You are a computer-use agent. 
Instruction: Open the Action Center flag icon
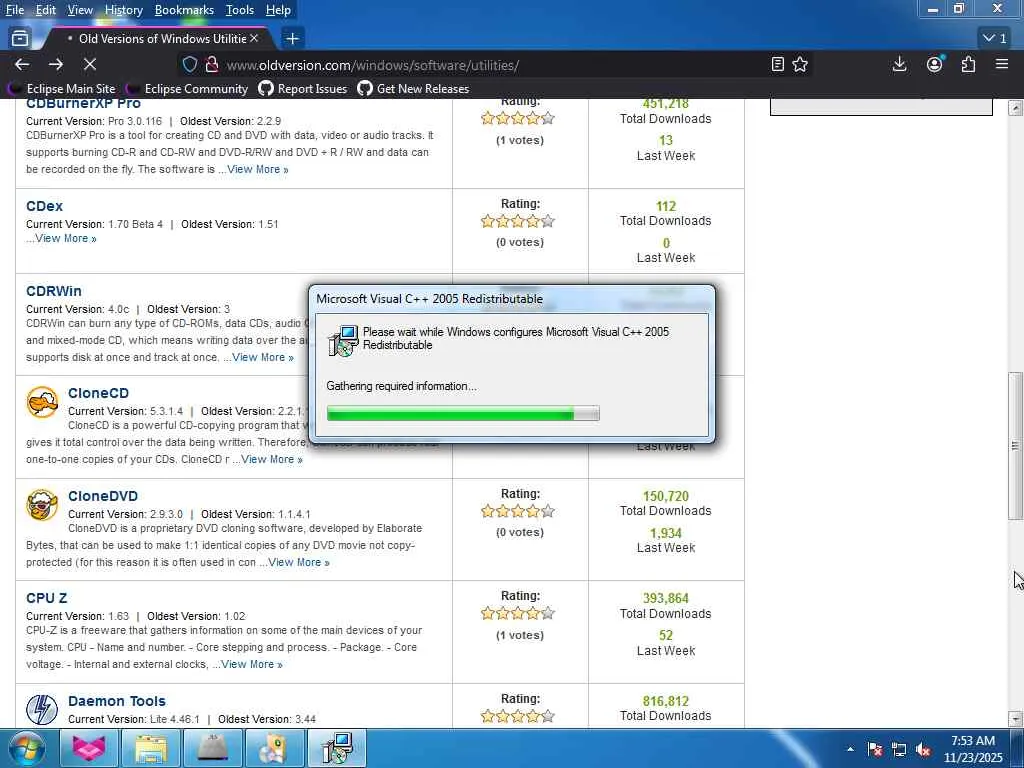point(875,750)
